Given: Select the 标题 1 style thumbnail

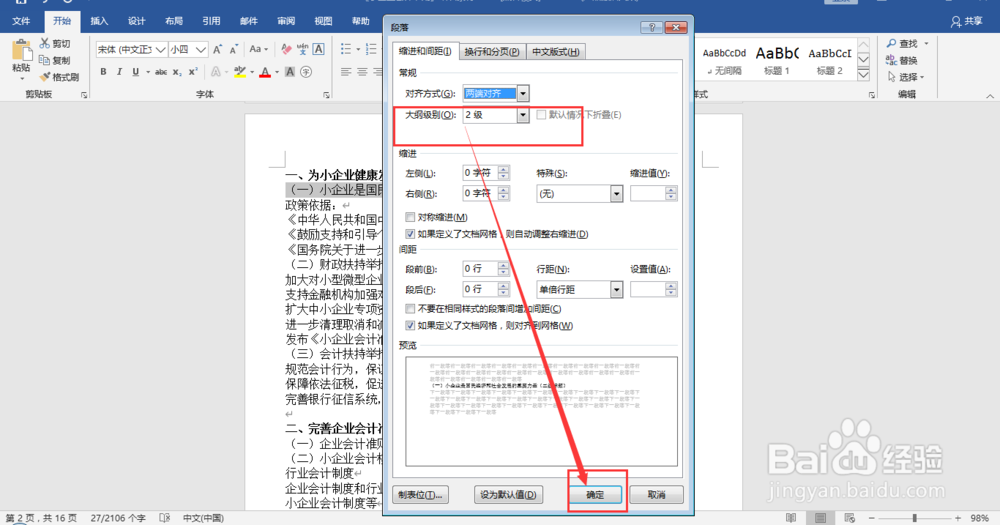Looking at the screenshot, I should click(x=777, y=61).
